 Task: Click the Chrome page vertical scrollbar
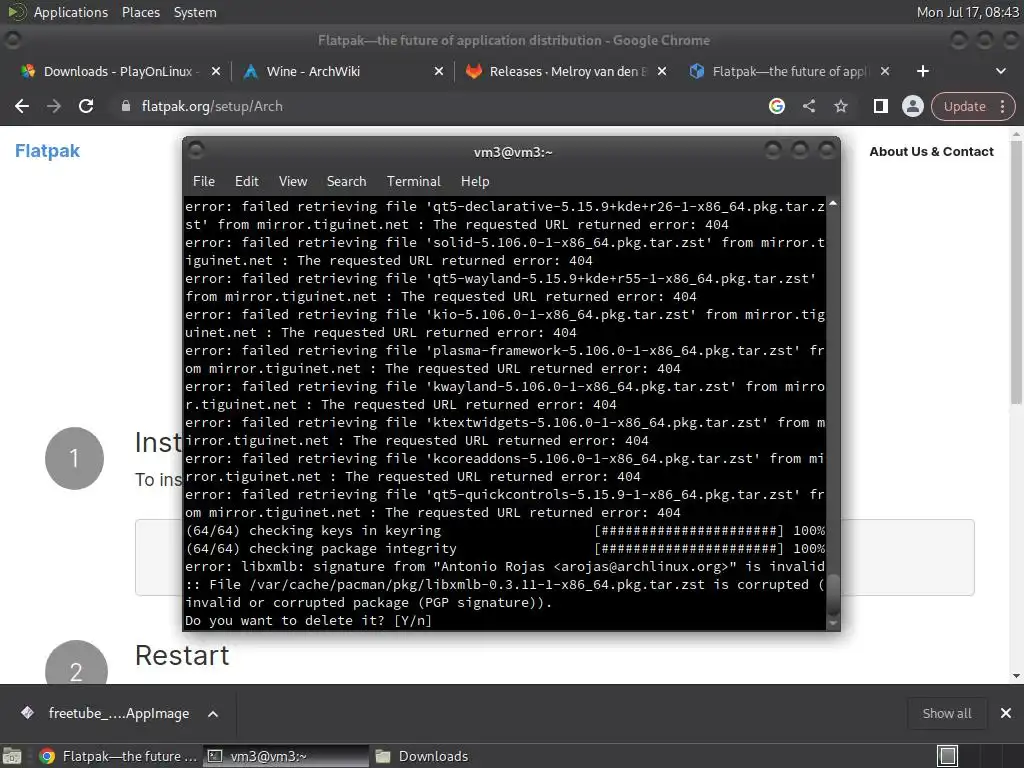pos(1016,274)
